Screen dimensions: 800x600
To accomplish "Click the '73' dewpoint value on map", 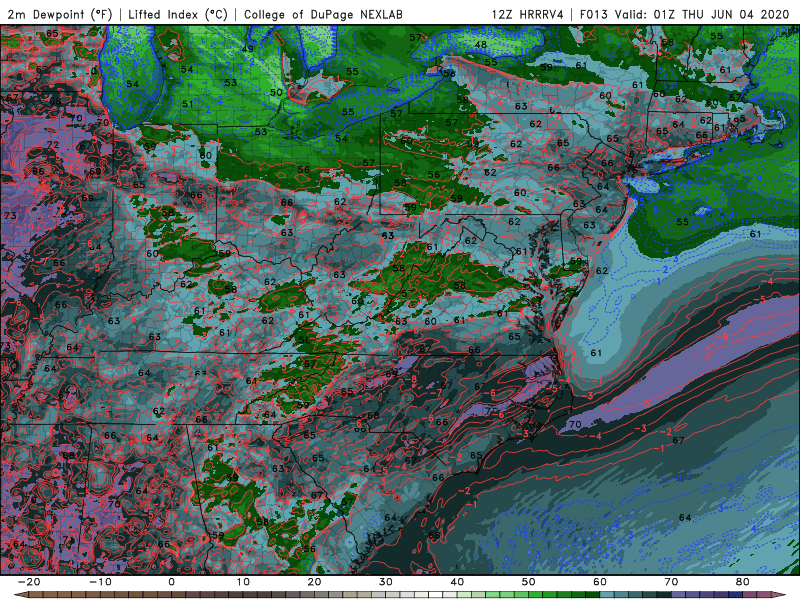I will point(10,216).
